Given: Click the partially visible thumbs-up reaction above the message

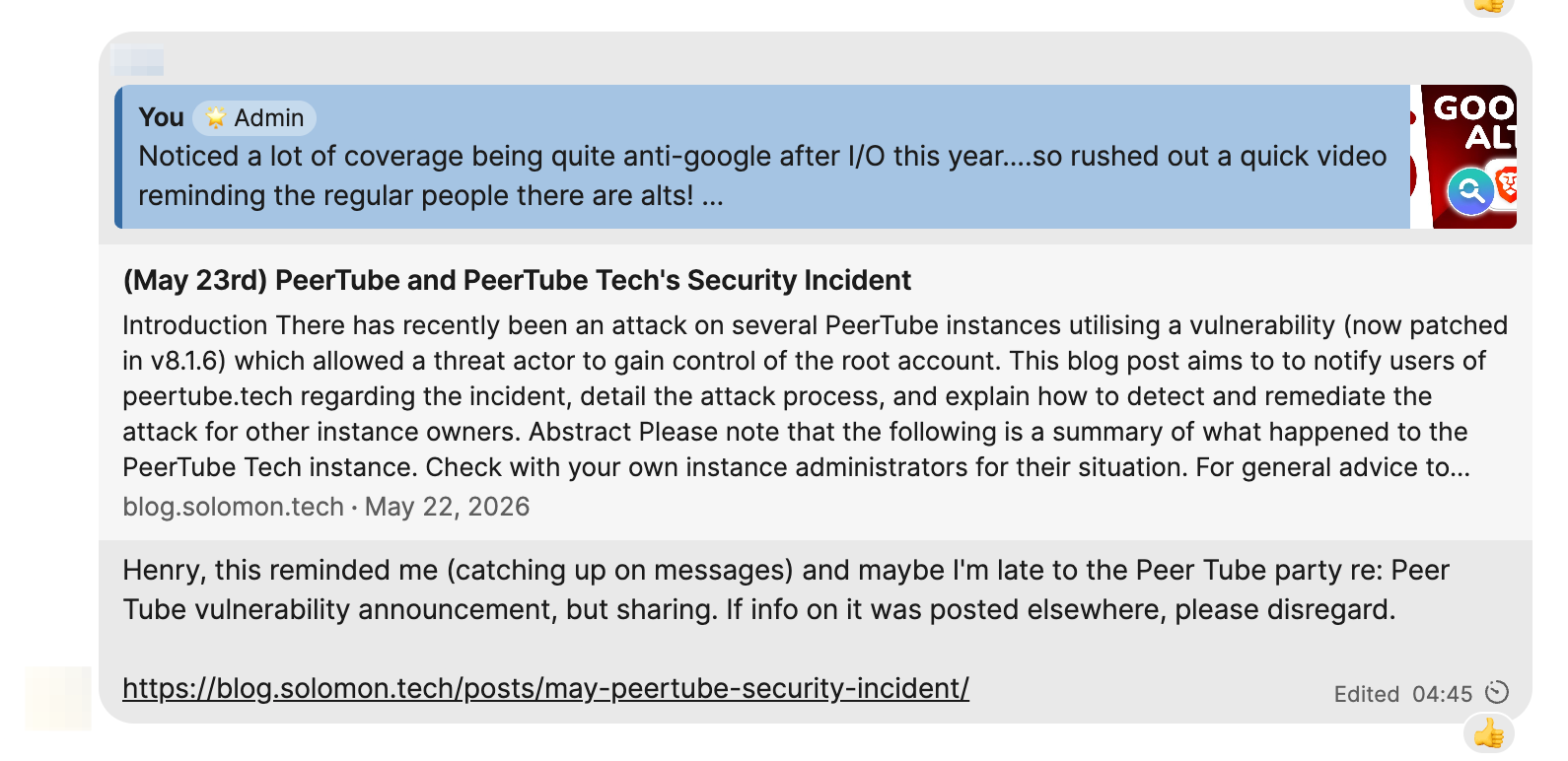Looking at the screenshot, I should (x=1489, y=5).
